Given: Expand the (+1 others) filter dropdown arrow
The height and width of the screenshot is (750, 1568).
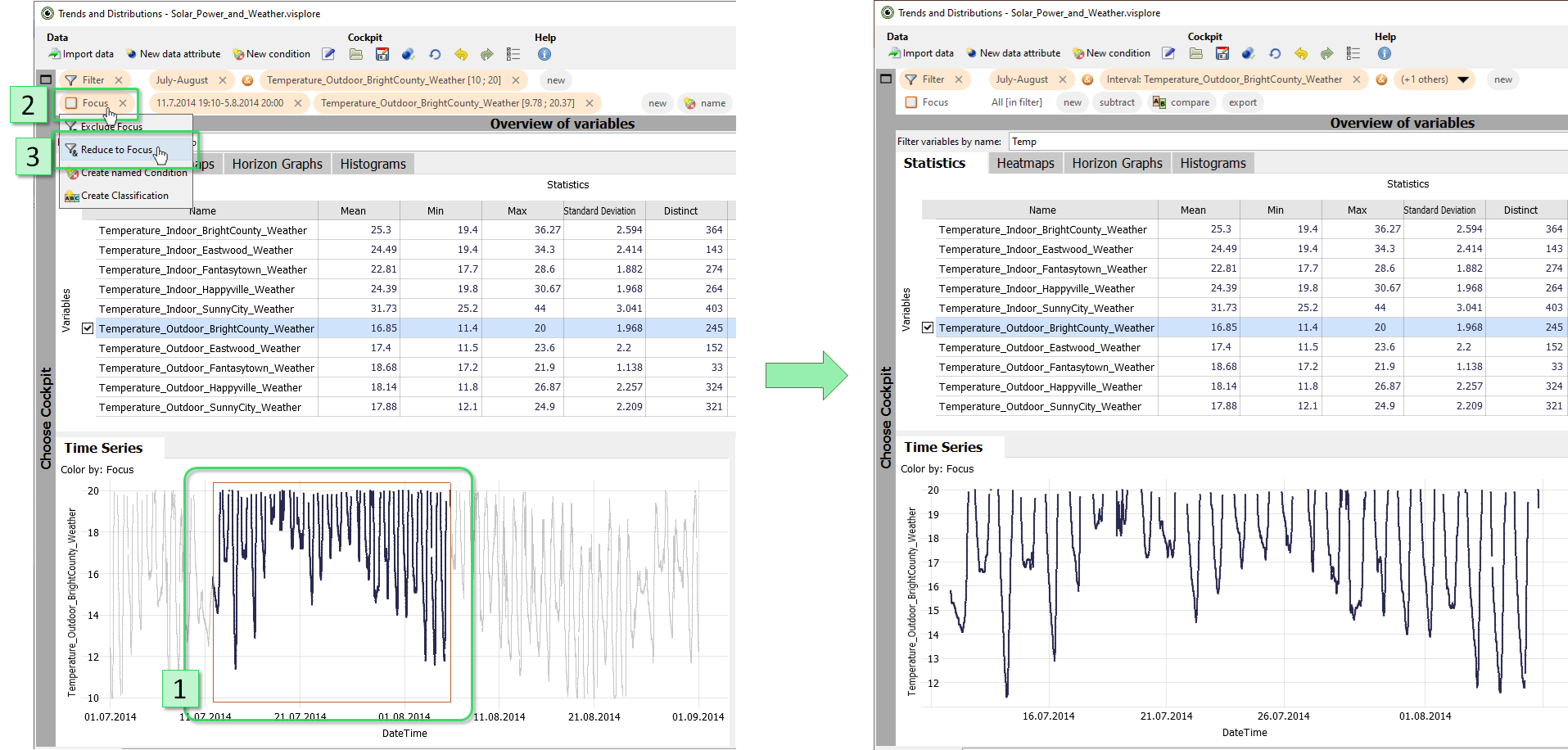Looking at the screenshot, I should (x=1463, y=79).
